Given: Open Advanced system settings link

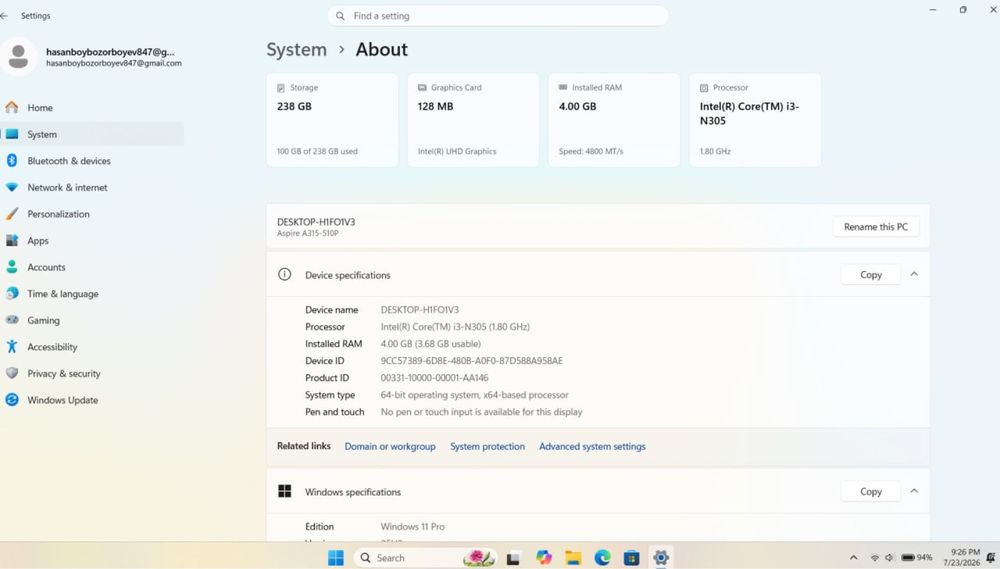Looking at the screenshot, I should (592, 447).
